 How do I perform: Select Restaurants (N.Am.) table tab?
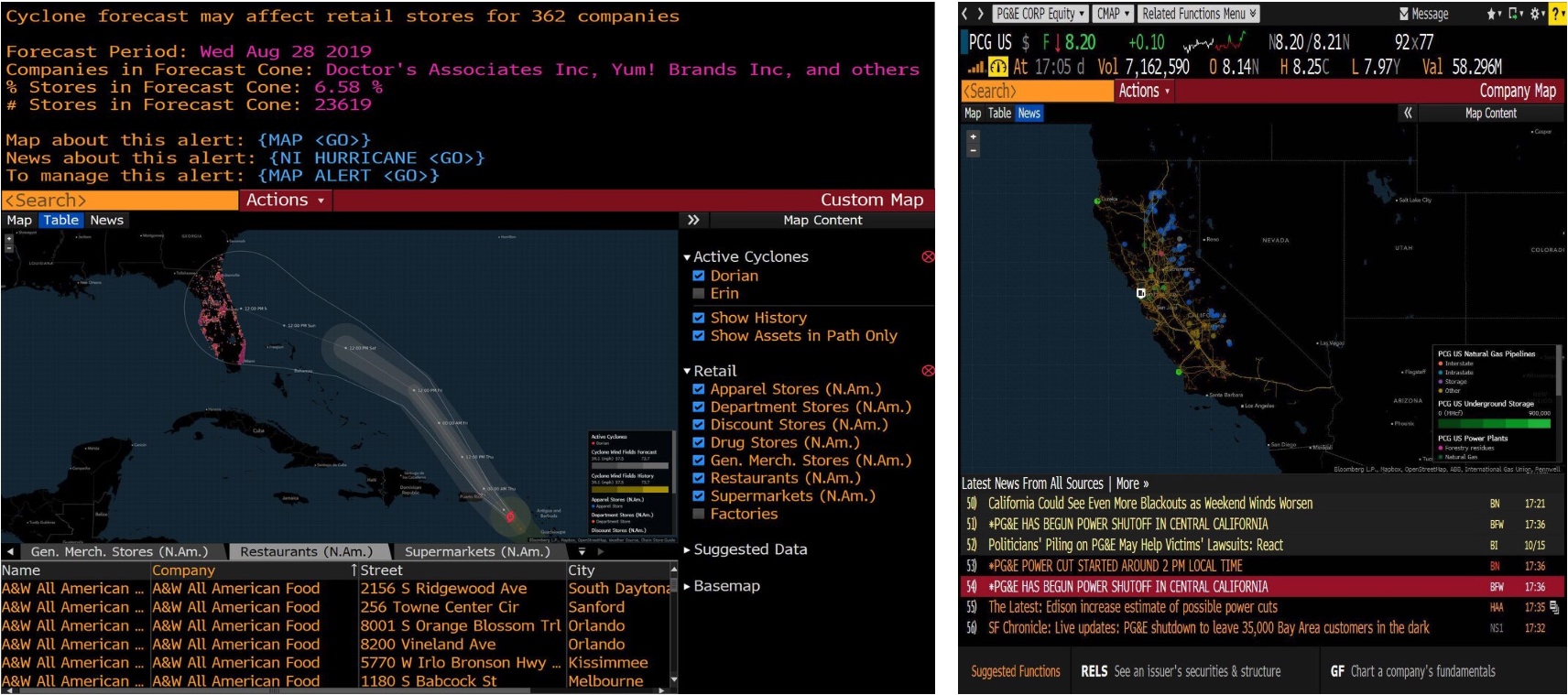(x=306, y=551)
